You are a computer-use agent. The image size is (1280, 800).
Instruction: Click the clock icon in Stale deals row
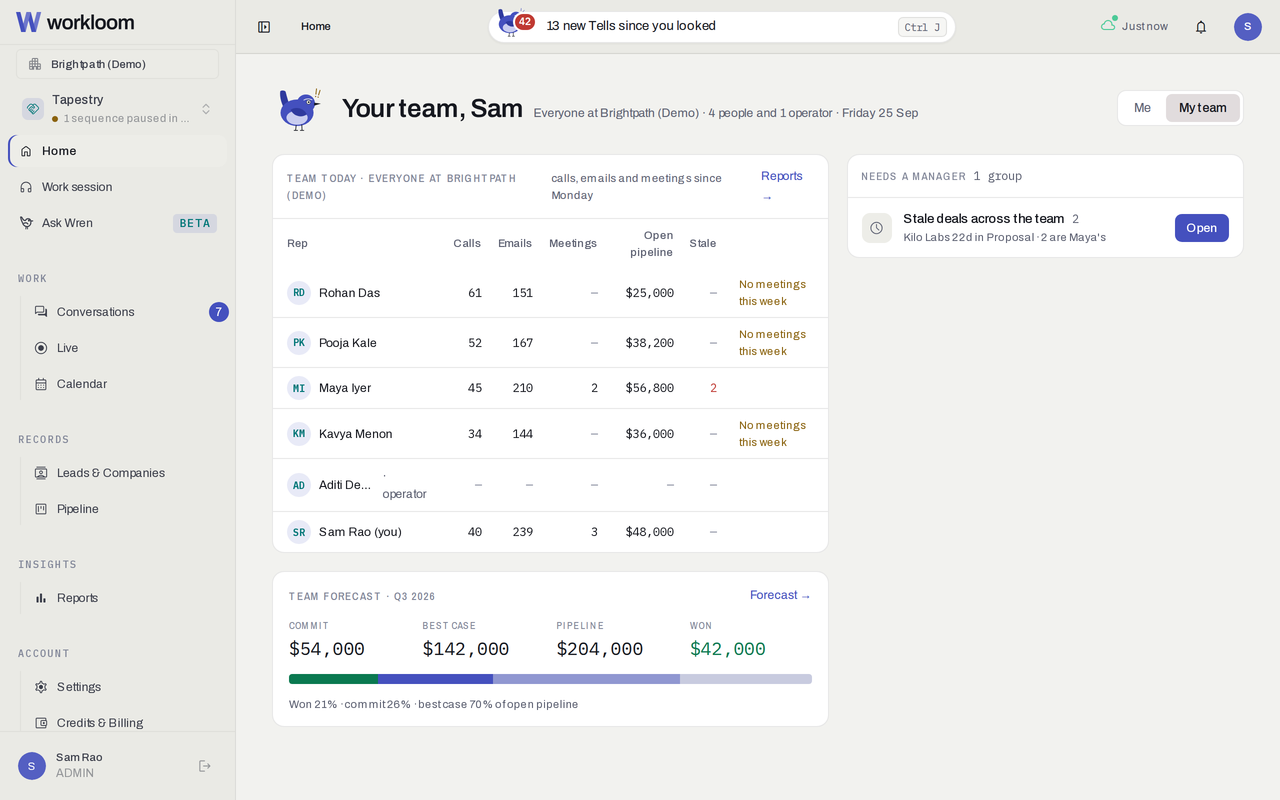[x=877, y=228]
